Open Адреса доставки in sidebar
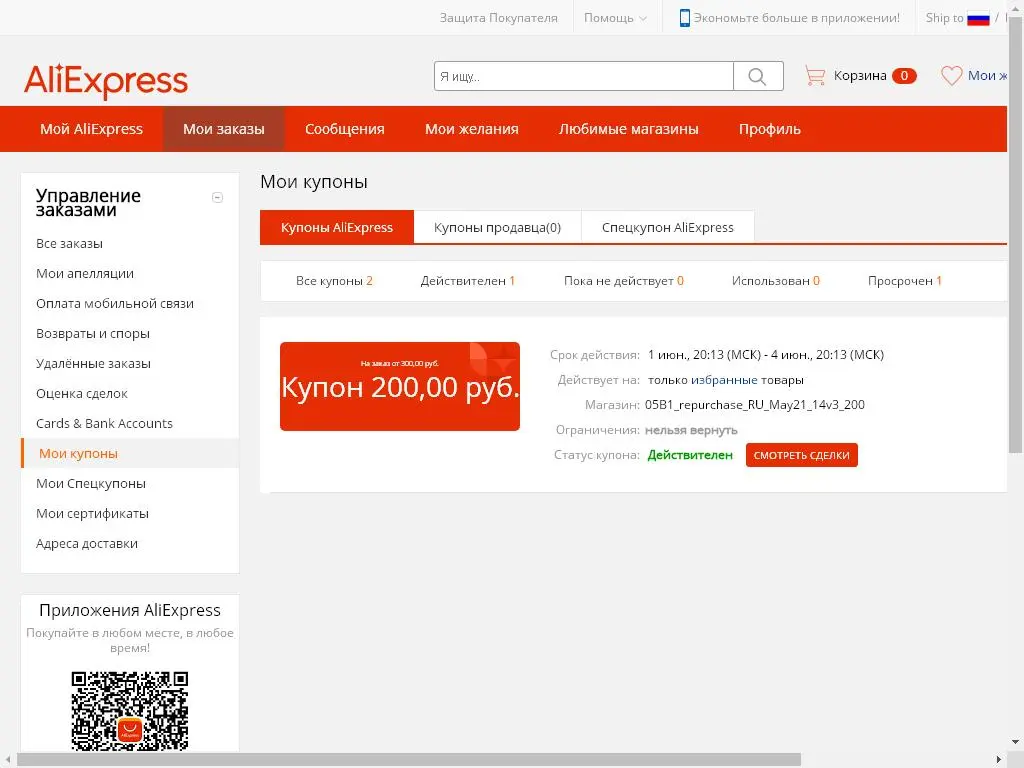1024x768 pixels. (87, 544)
